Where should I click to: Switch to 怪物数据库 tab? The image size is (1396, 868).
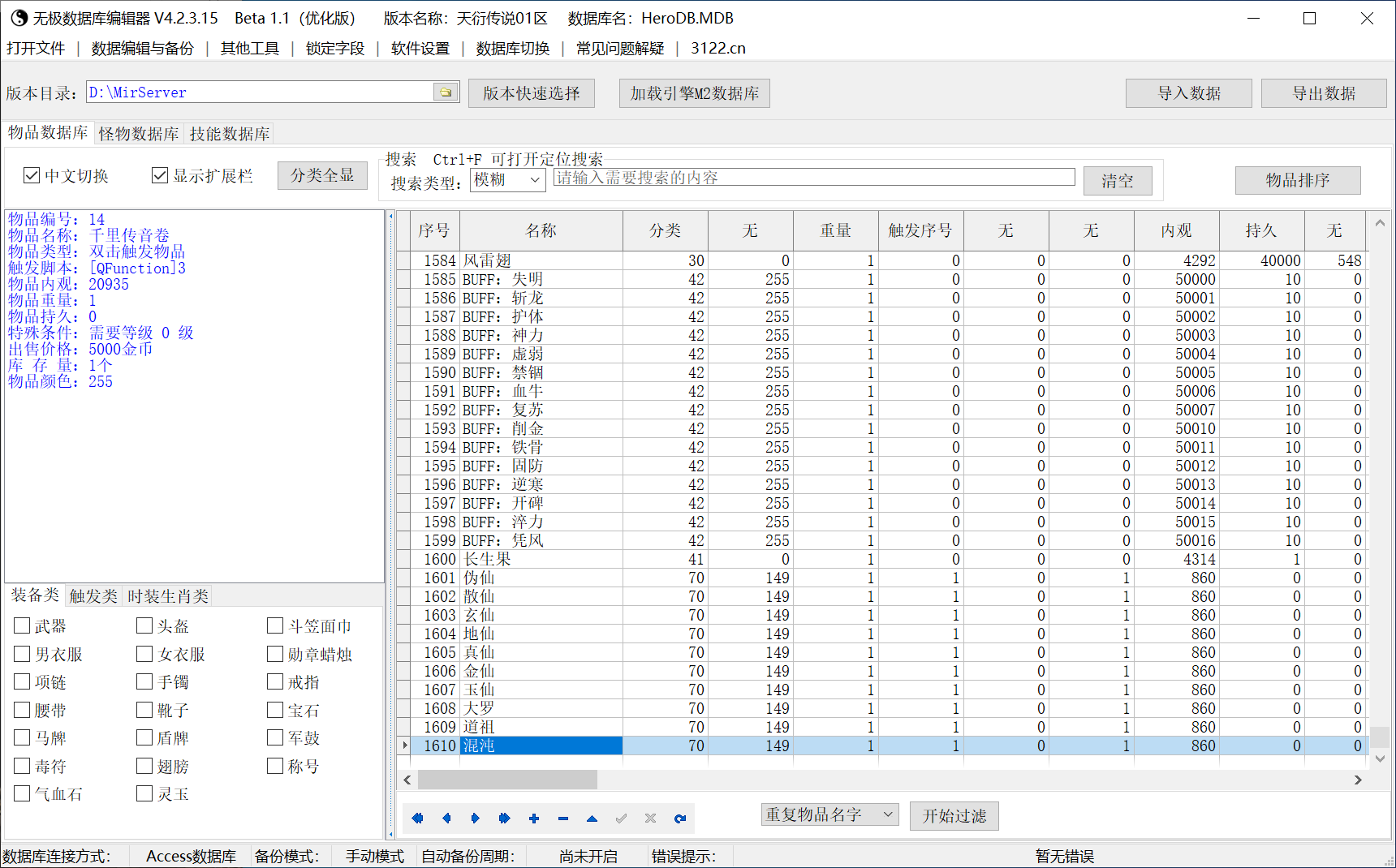pos(139,134)
